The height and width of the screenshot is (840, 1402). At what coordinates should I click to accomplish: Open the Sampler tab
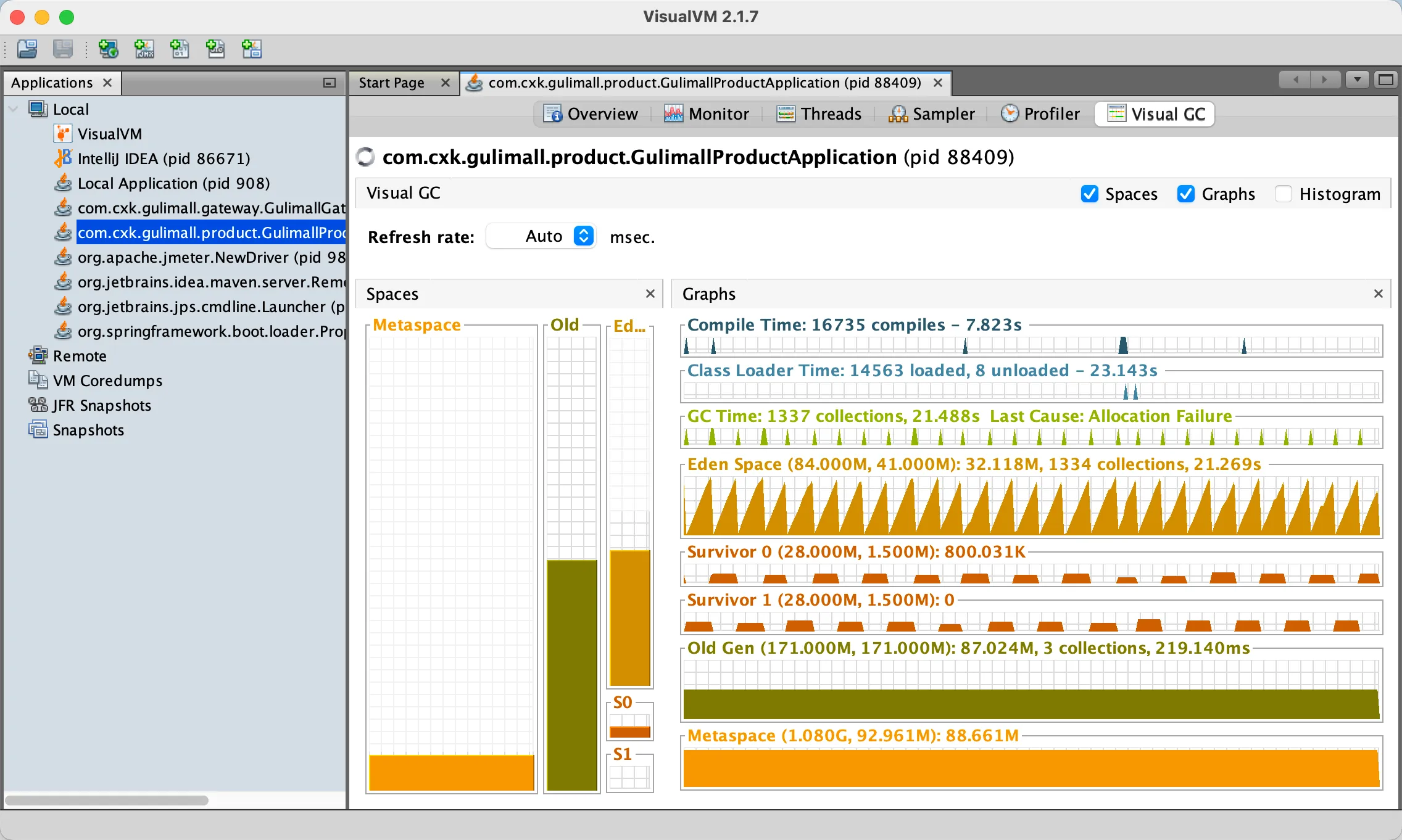click(x=932, y=114)
